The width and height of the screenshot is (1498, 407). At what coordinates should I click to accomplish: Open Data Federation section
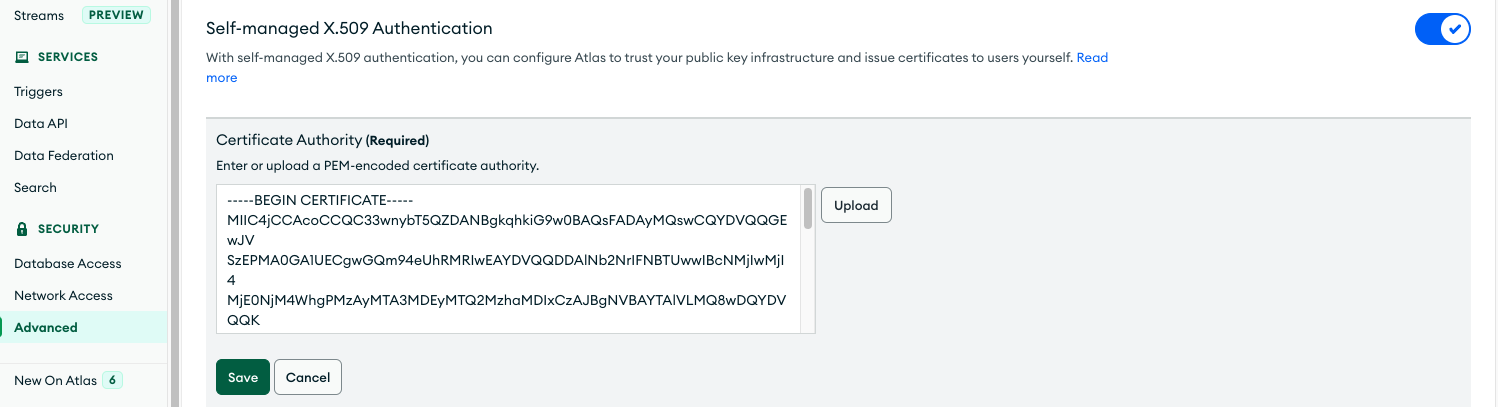point(64,155)
